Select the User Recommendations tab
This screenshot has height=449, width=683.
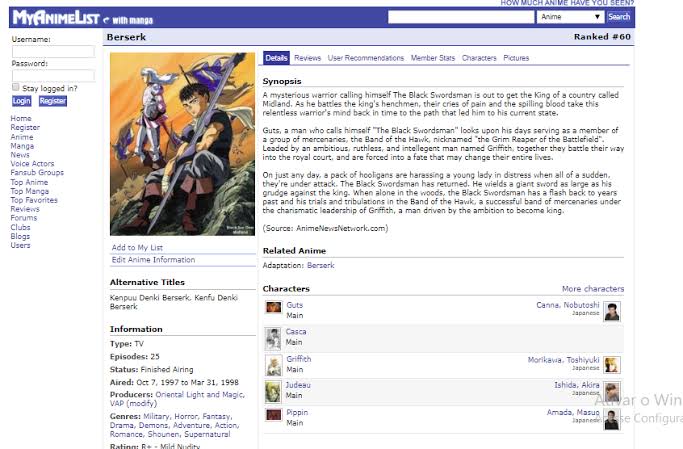point(366,58)
